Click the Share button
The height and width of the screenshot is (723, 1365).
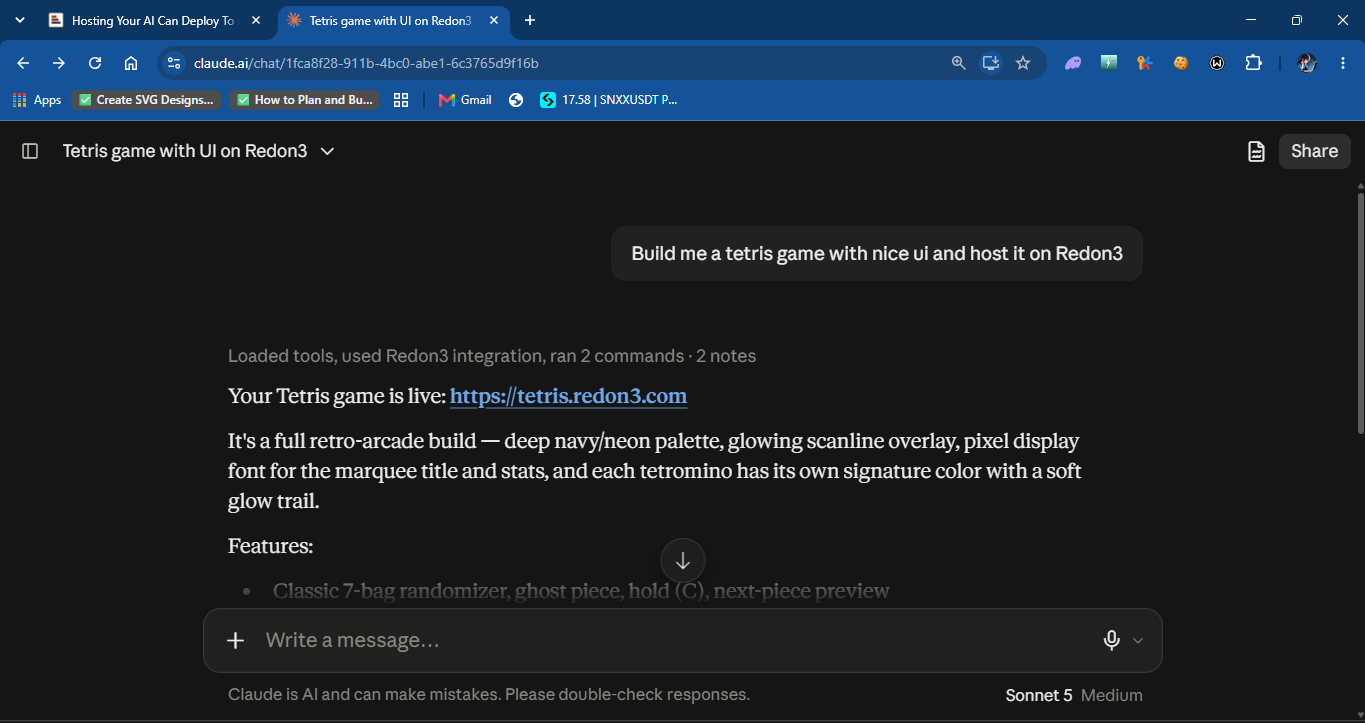click(1314, 151)
